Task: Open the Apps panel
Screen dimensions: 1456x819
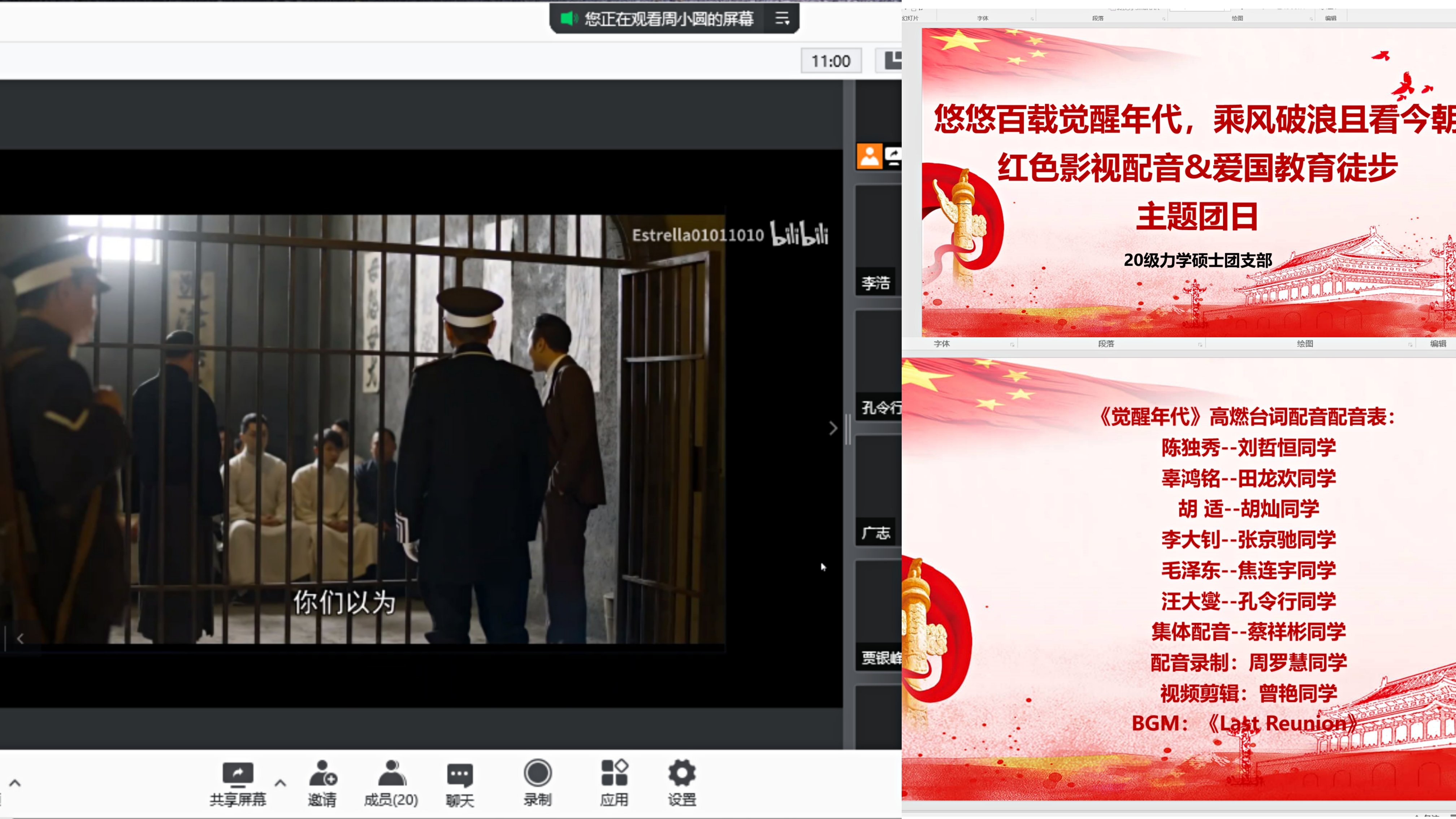Action: click(614, 783)
